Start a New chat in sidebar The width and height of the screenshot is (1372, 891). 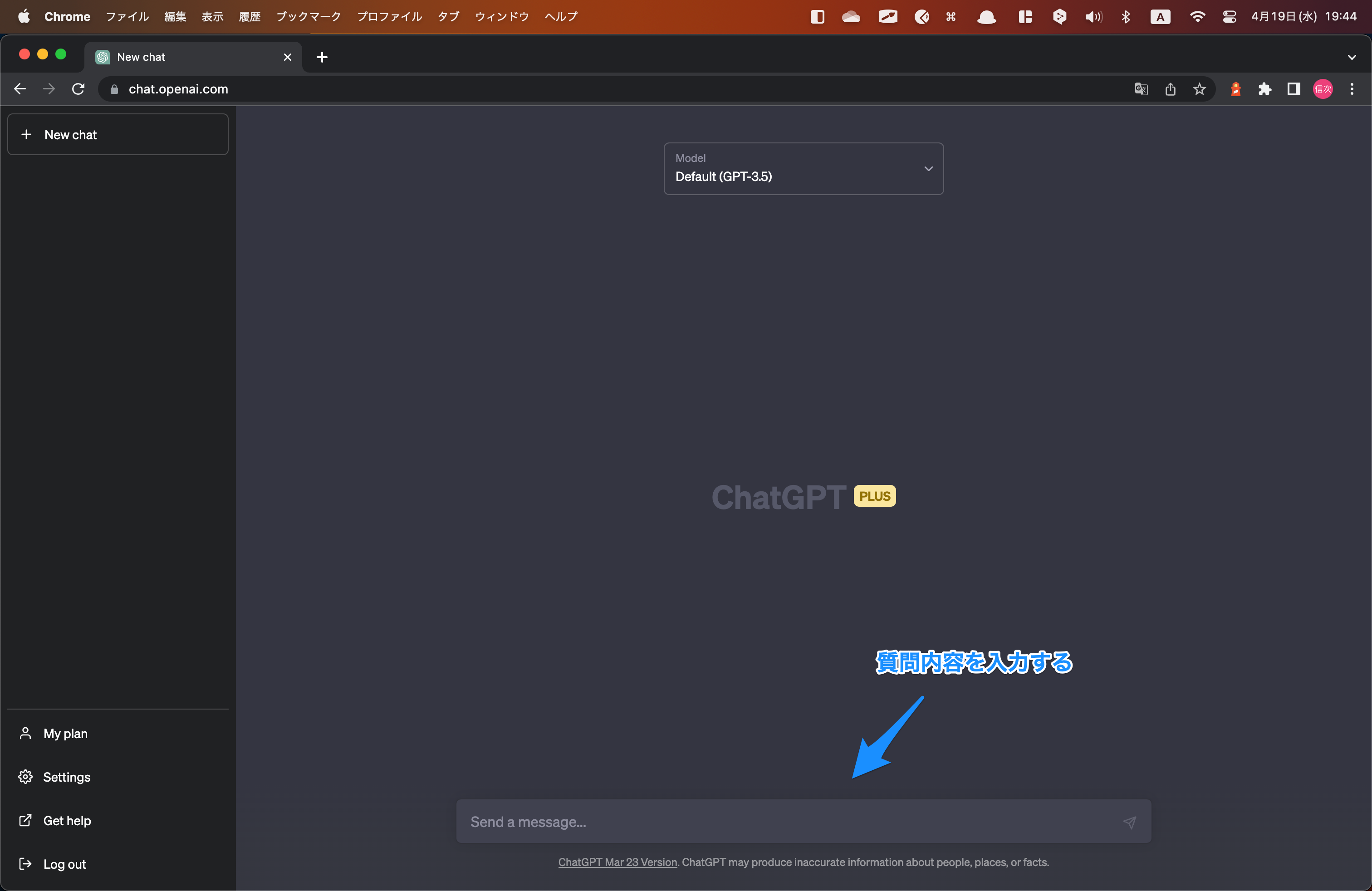(x=118, y=134)
